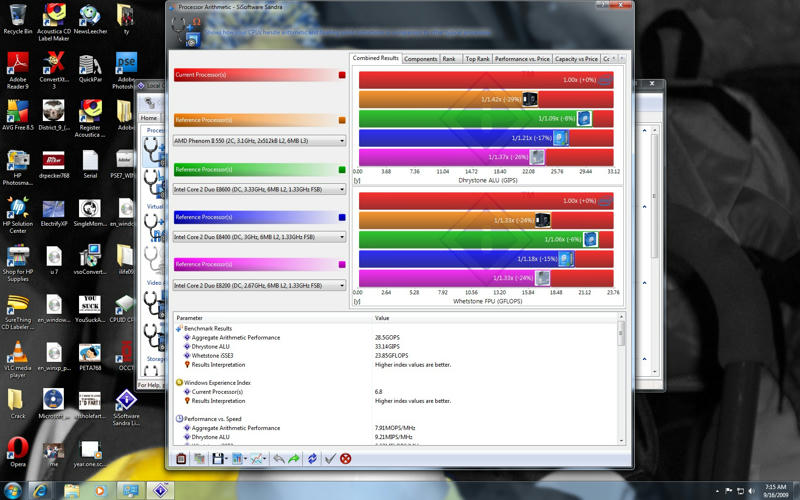Open NewsLeecher desktop shortcut

(90, 19)
